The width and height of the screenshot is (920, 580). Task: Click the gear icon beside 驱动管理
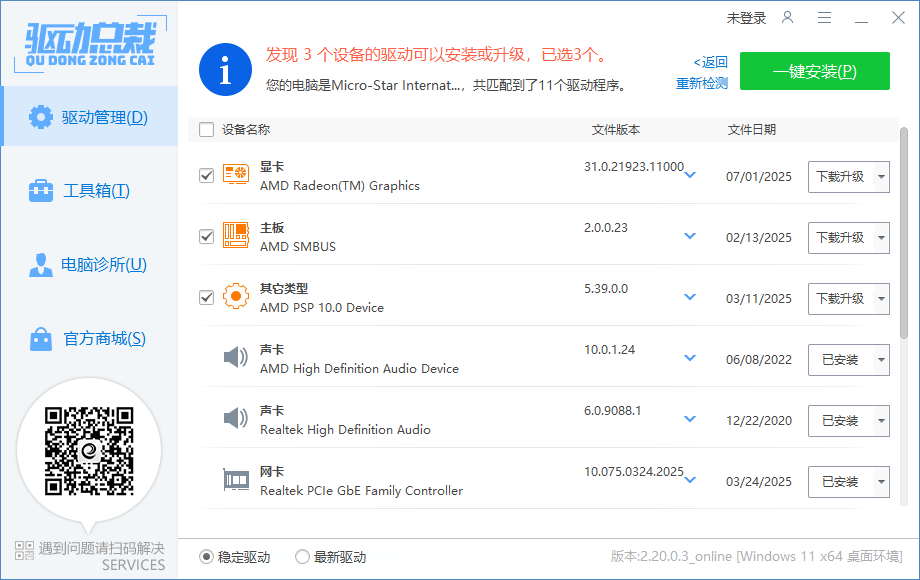40,117
